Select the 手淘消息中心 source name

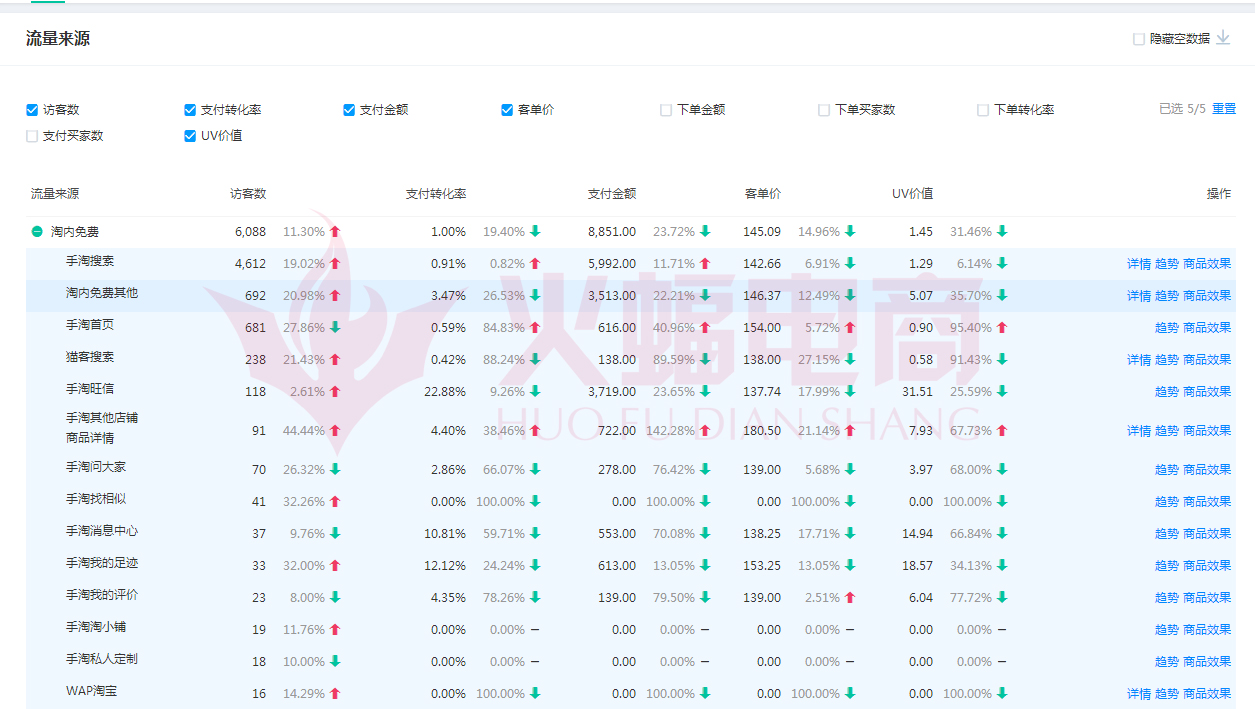(x=102, y=531)
